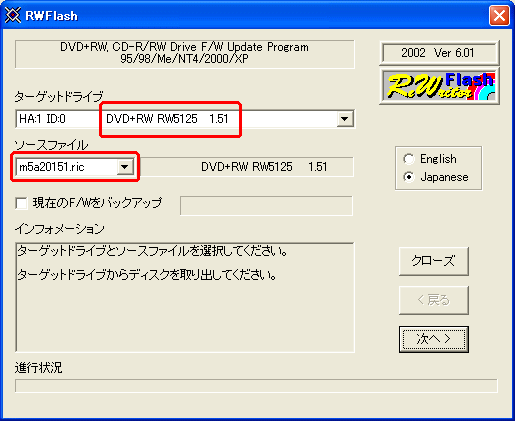This screenshot has height=421, width=515.
Task: Click the クローズ button
Action: [434, 261]
